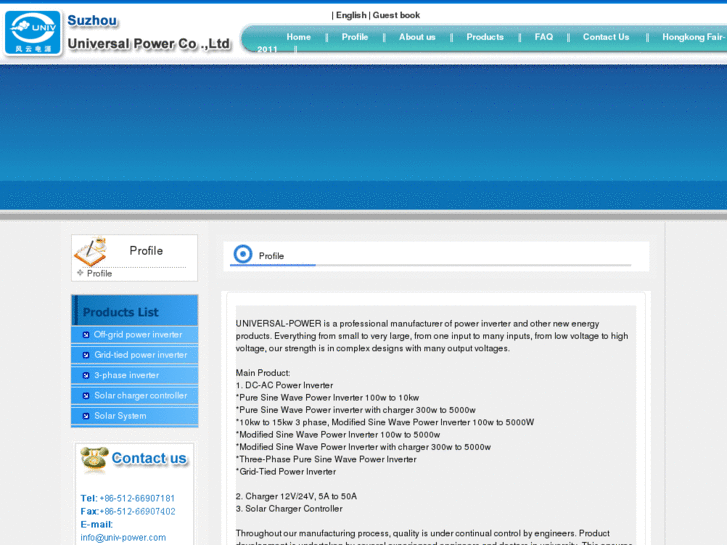
Task: Open Solar charger controller product category
Action: tap(140, 396)
